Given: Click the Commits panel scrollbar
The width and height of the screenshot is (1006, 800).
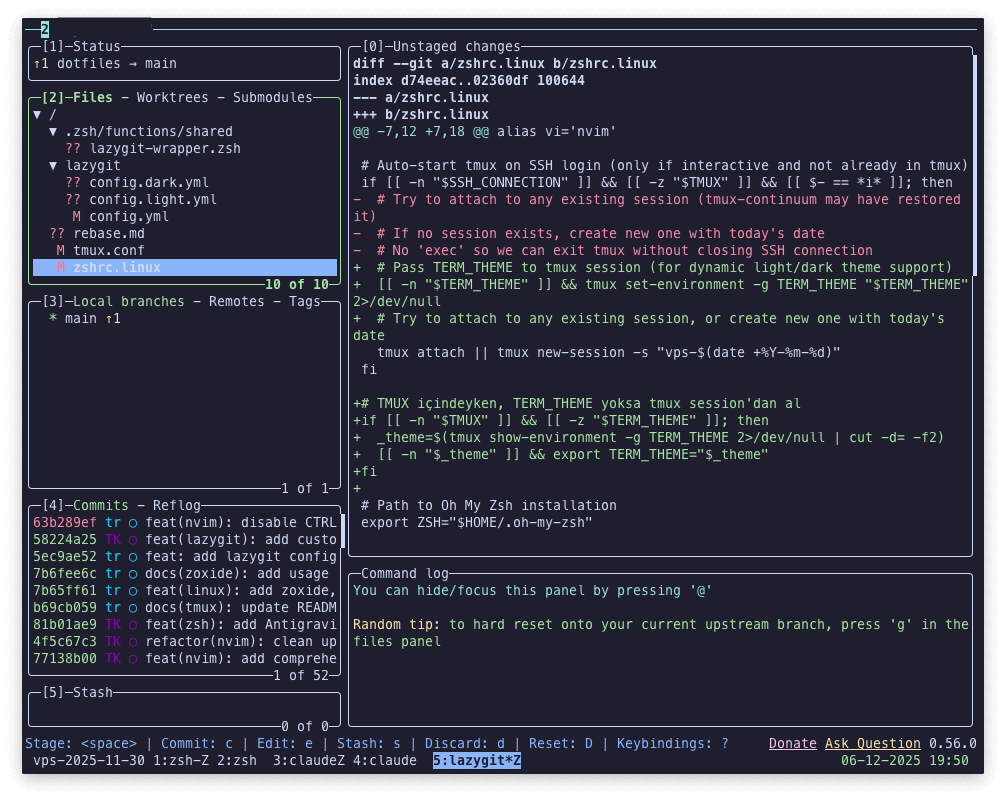Looking at the screenshot, I should pos(343,531).
